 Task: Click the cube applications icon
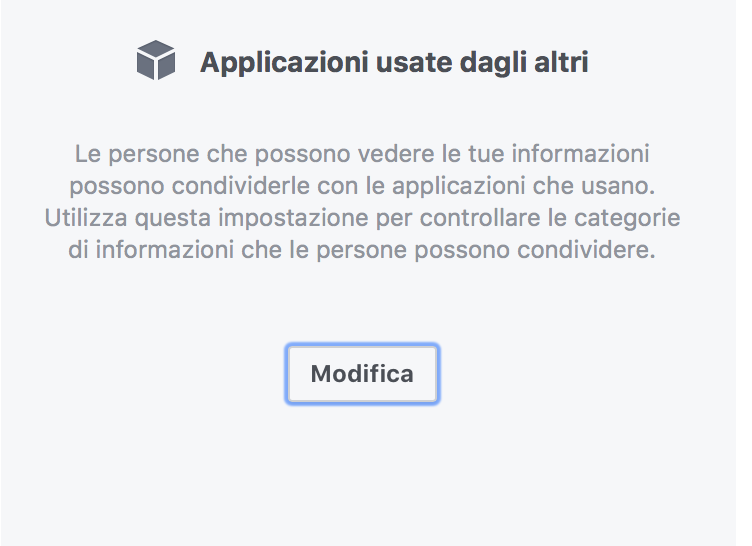click(x=156, y=60)
